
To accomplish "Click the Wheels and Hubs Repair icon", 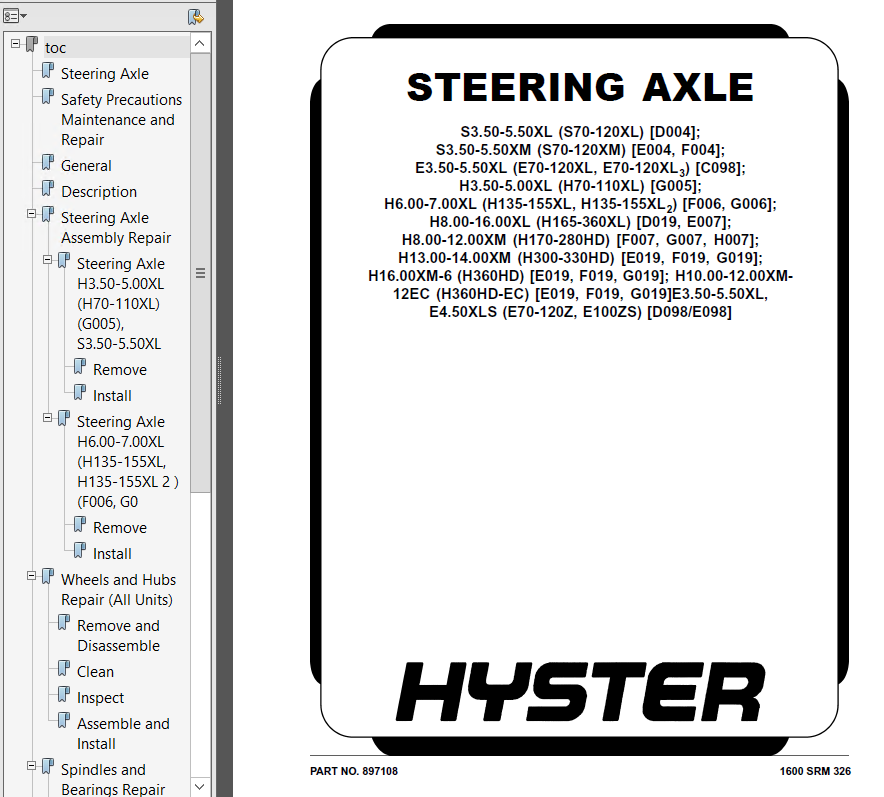I will click(x=48, y=577).
